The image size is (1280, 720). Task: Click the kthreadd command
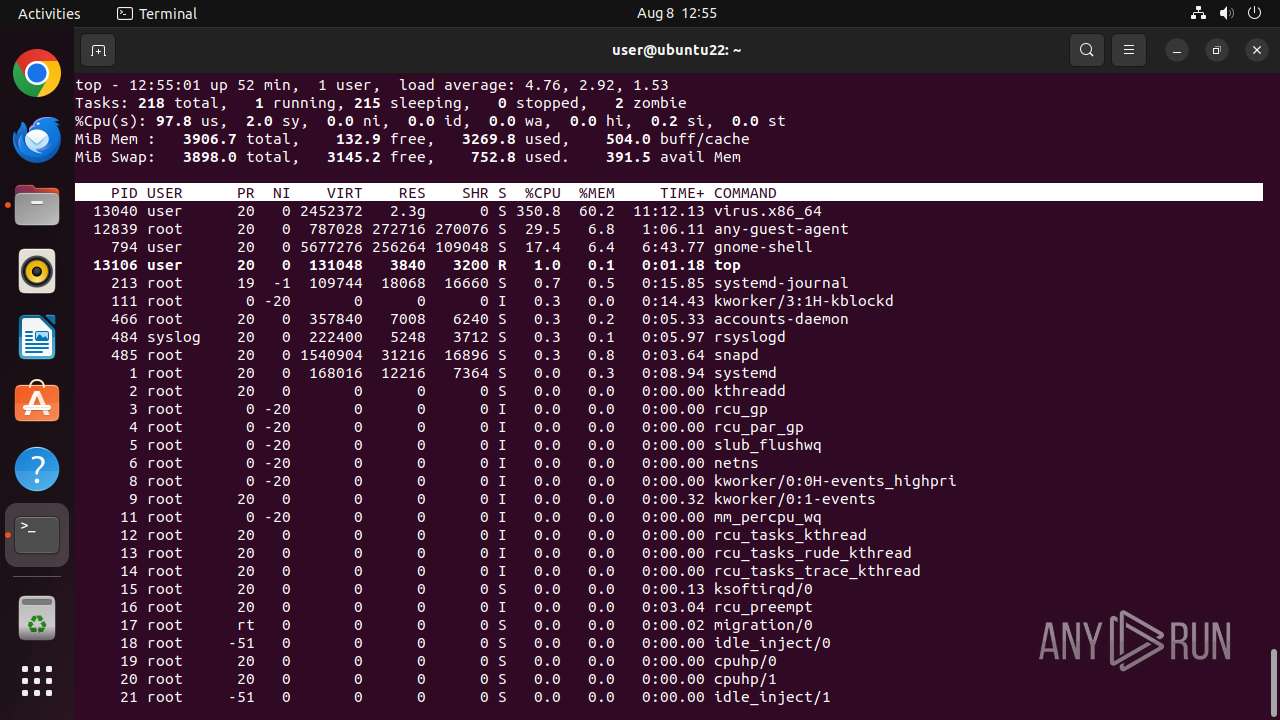(x=749, y=391)
